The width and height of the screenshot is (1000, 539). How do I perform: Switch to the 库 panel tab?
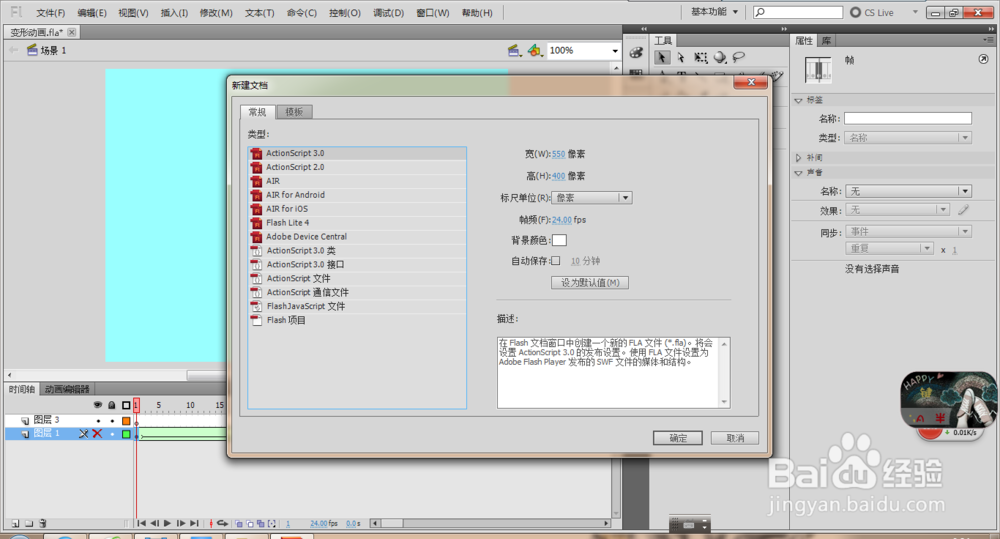click(826, 41)
